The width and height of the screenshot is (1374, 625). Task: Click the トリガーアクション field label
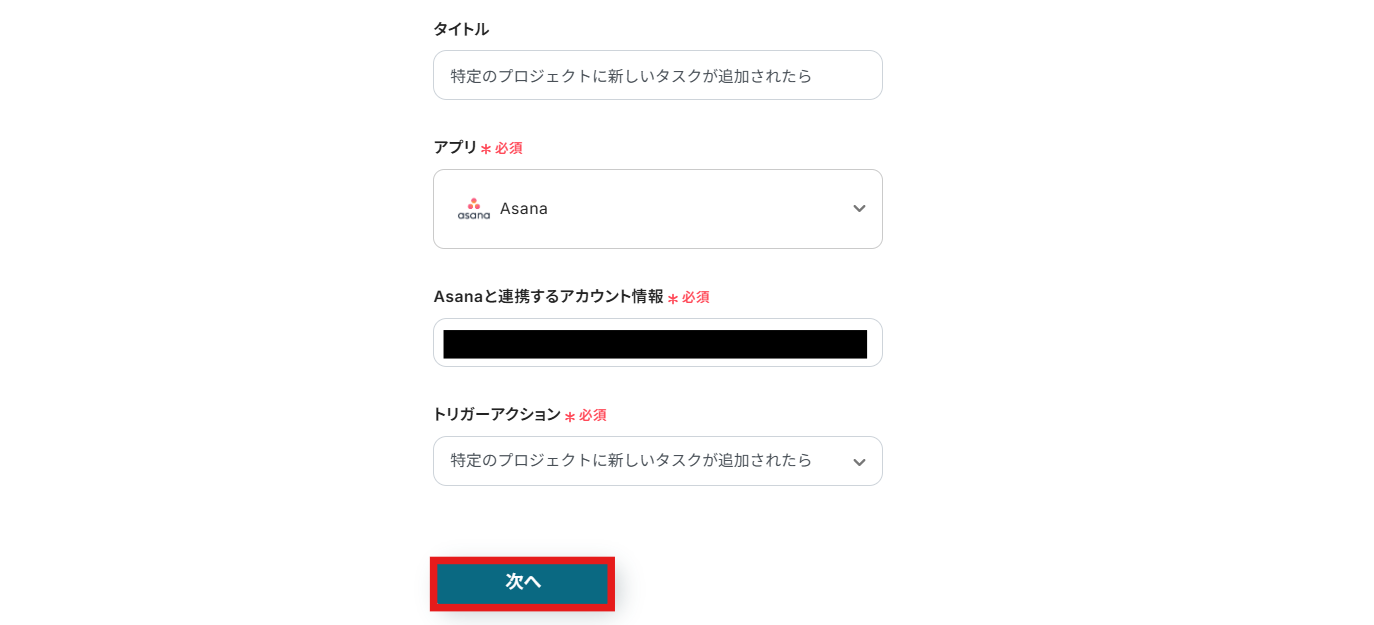[497, 414]
